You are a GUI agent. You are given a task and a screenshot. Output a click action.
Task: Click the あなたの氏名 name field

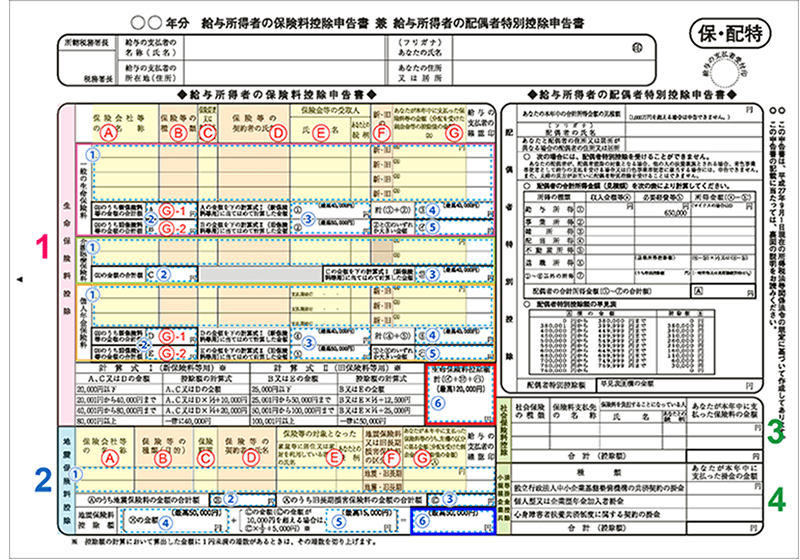520,46
